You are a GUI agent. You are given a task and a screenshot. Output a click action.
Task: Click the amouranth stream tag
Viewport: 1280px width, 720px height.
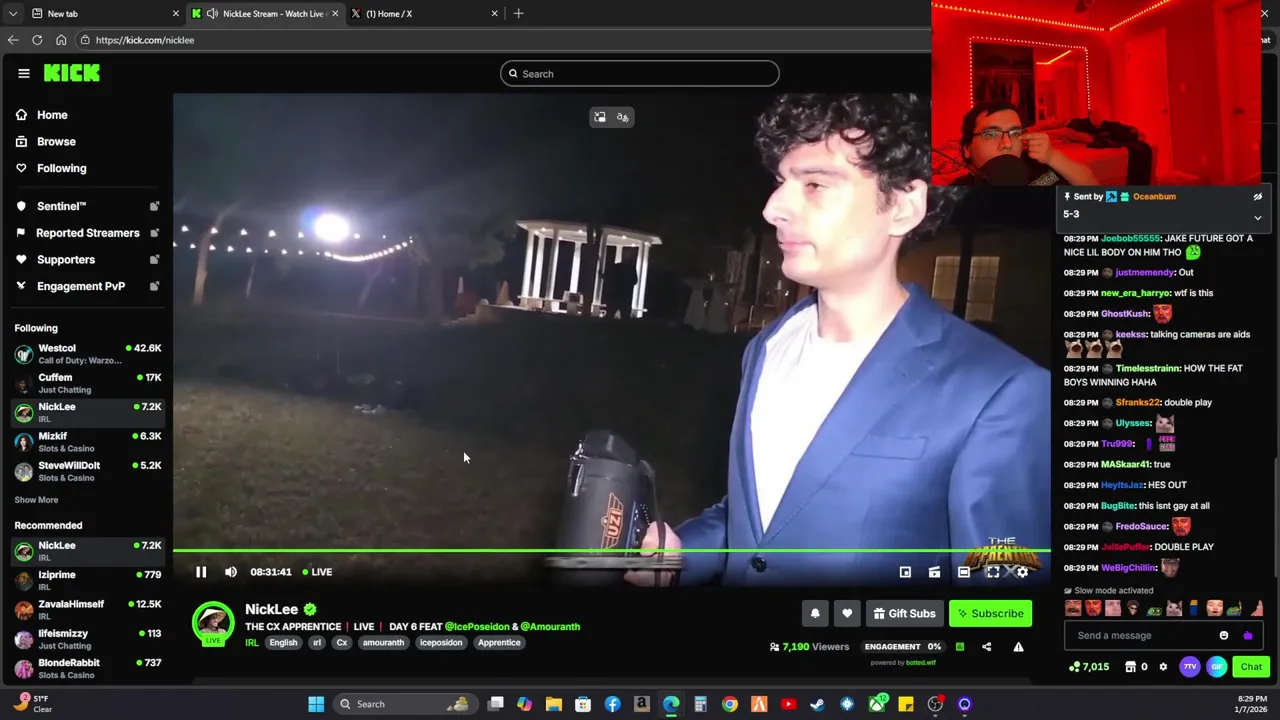pos(383,643)
